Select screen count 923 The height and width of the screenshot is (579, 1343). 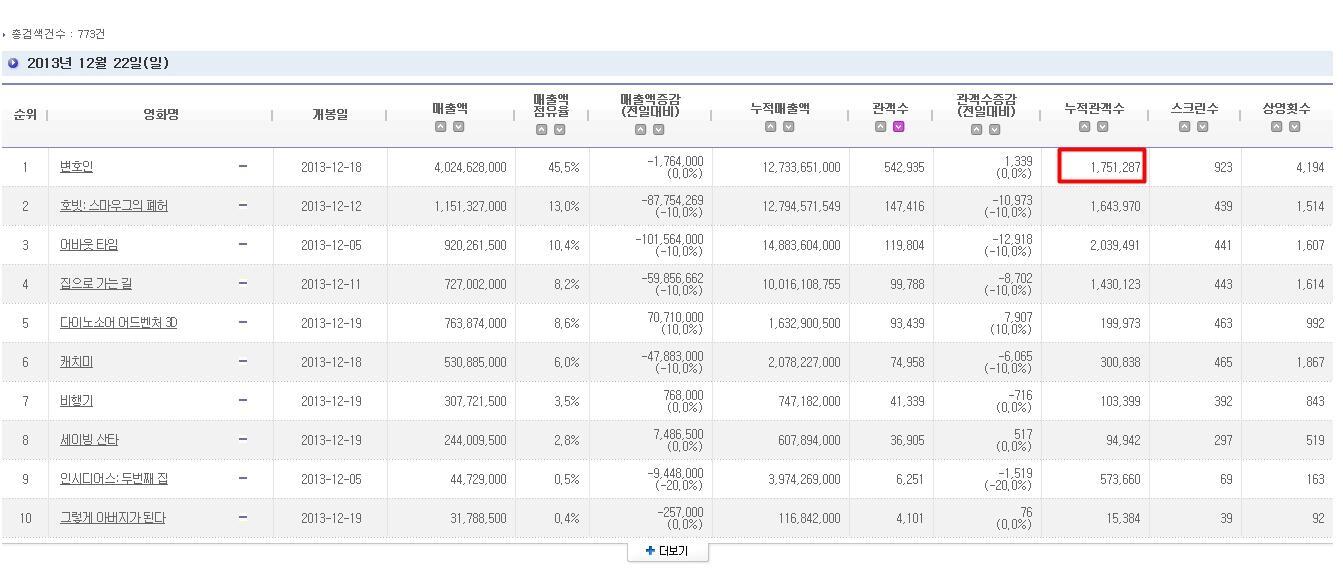1223,168
